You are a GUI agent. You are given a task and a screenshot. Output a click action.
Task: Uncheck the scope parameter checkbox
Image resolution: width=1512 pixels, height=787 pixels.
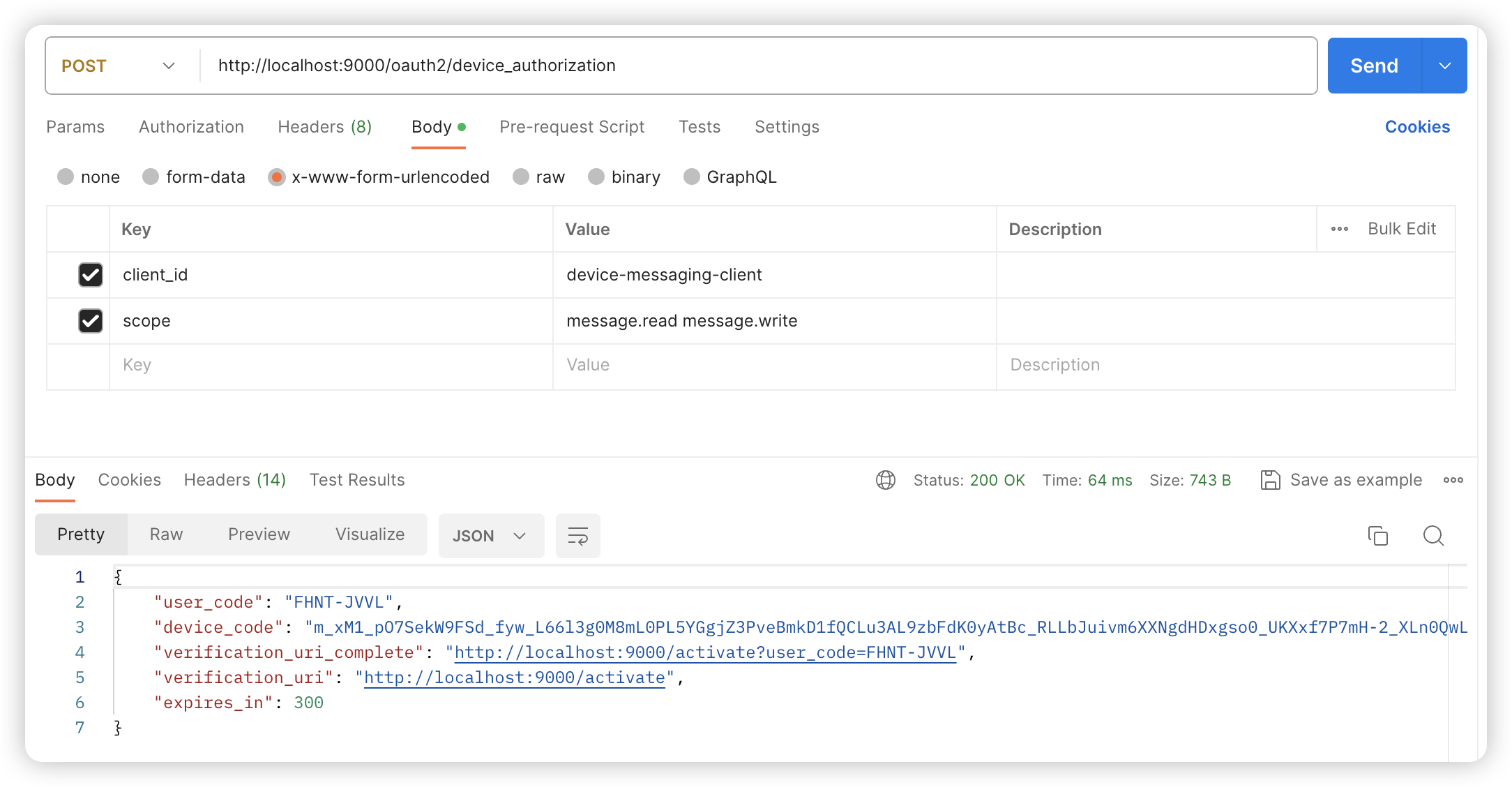(91, 321)
